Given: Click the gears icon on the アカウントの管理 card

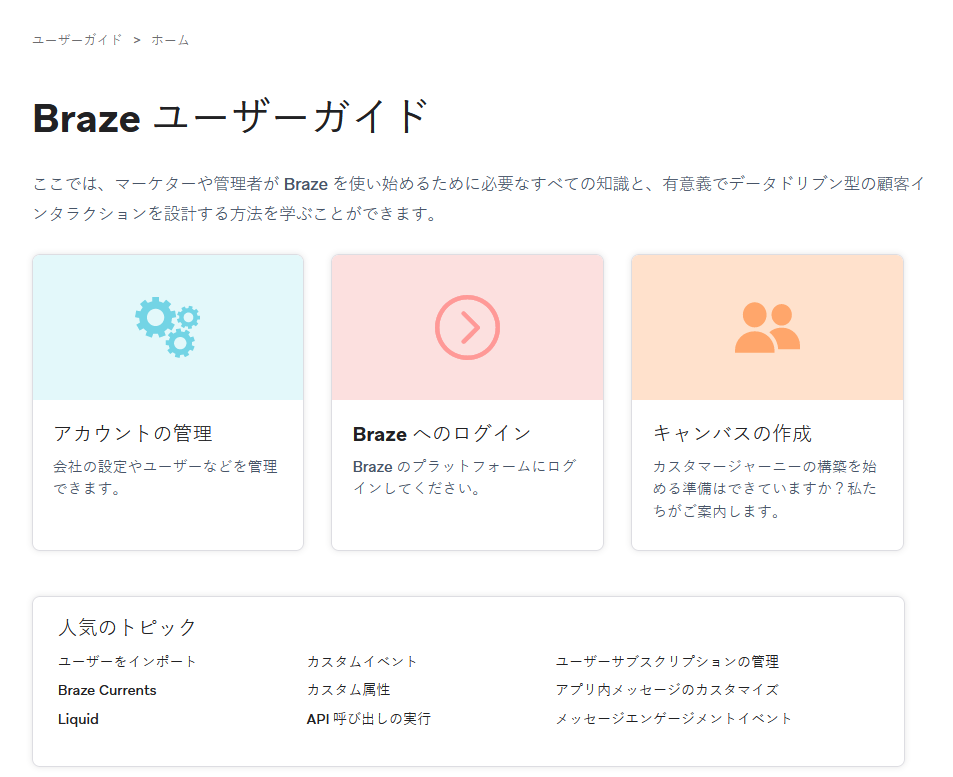Looking at the screenshot, I should (x=168, y=327).
